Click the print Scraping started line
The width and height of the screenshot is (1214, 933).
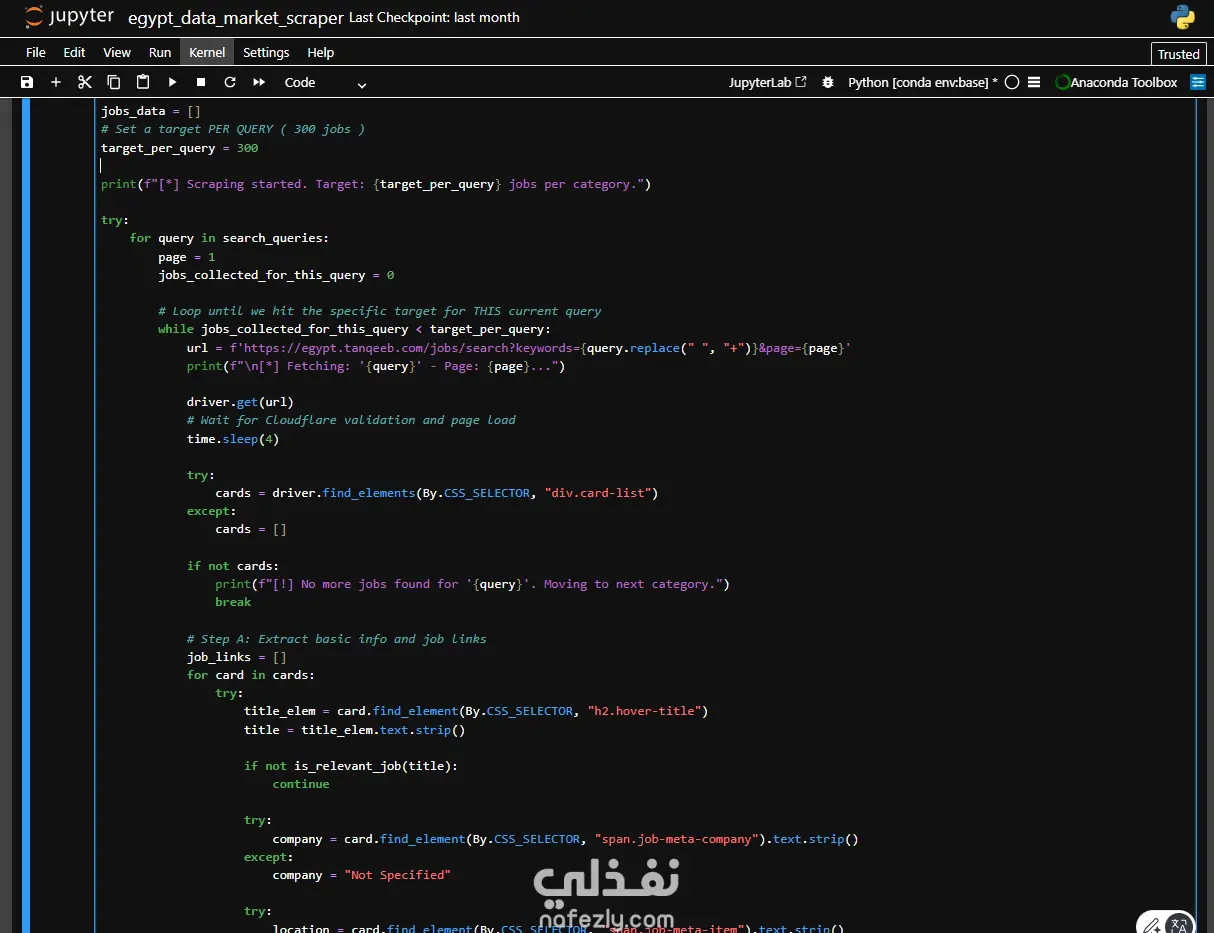tap(376, 184)
